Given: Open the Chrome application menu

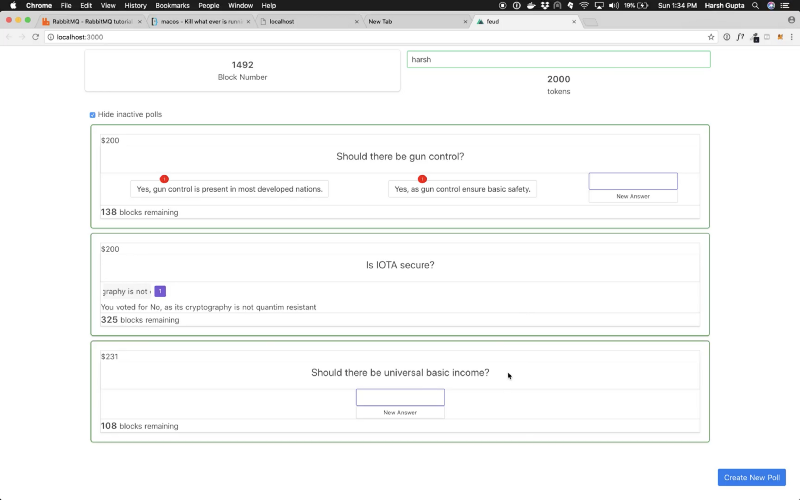Looking at the screenshot, I should tap(39, 6).
